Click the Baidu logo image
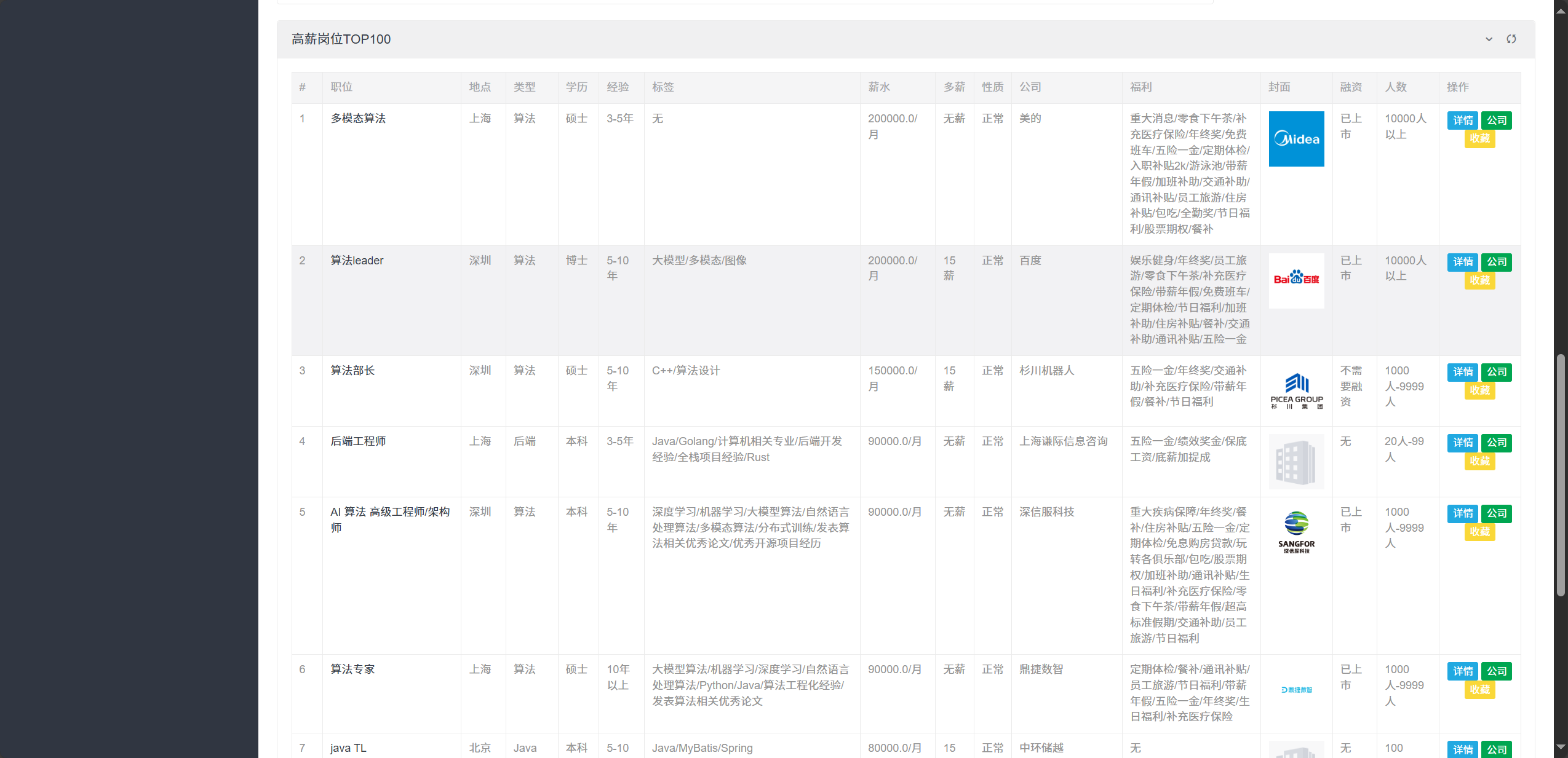Viewport: 1568px width, 758px height. pyautogui.click(x=1296, y=280)
